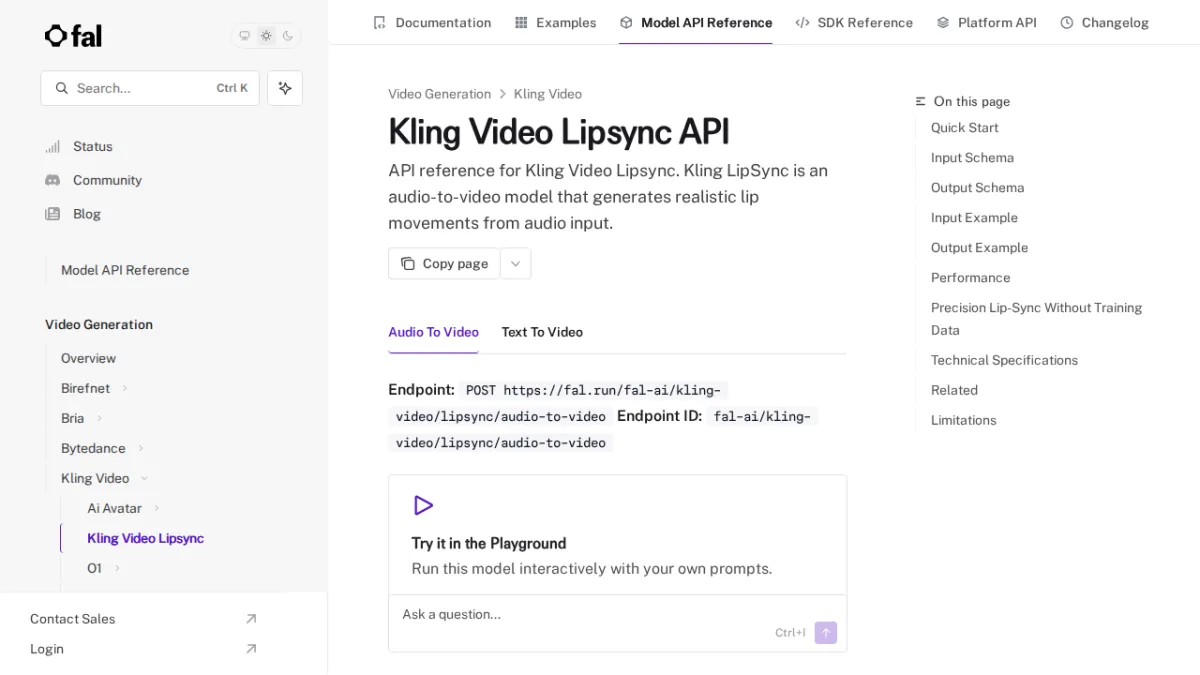
Task: Click the send question arrow button
Action: click(x=825, y=632)
